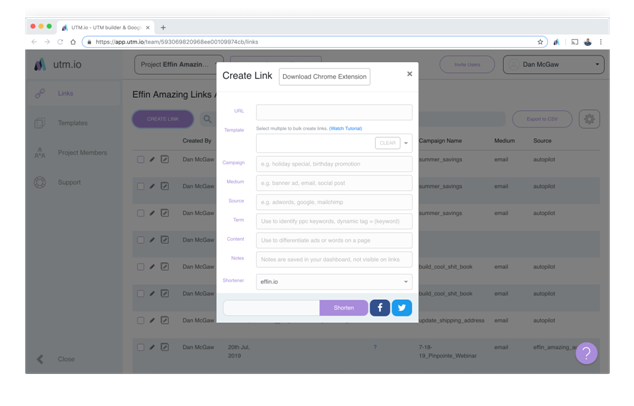Click Close label in sidebar

pos(66,359)
